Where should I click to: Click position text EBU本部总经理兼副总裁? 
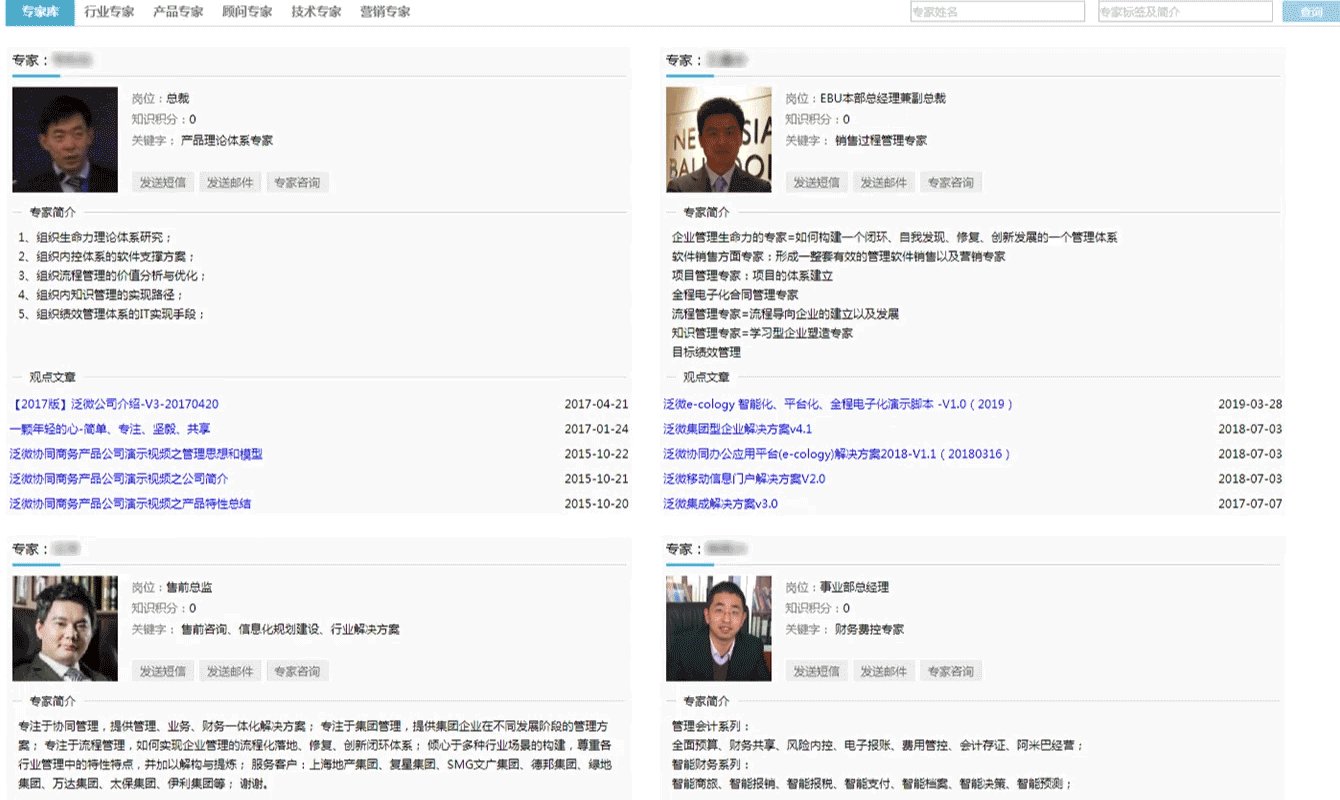[x=882, y=99]
